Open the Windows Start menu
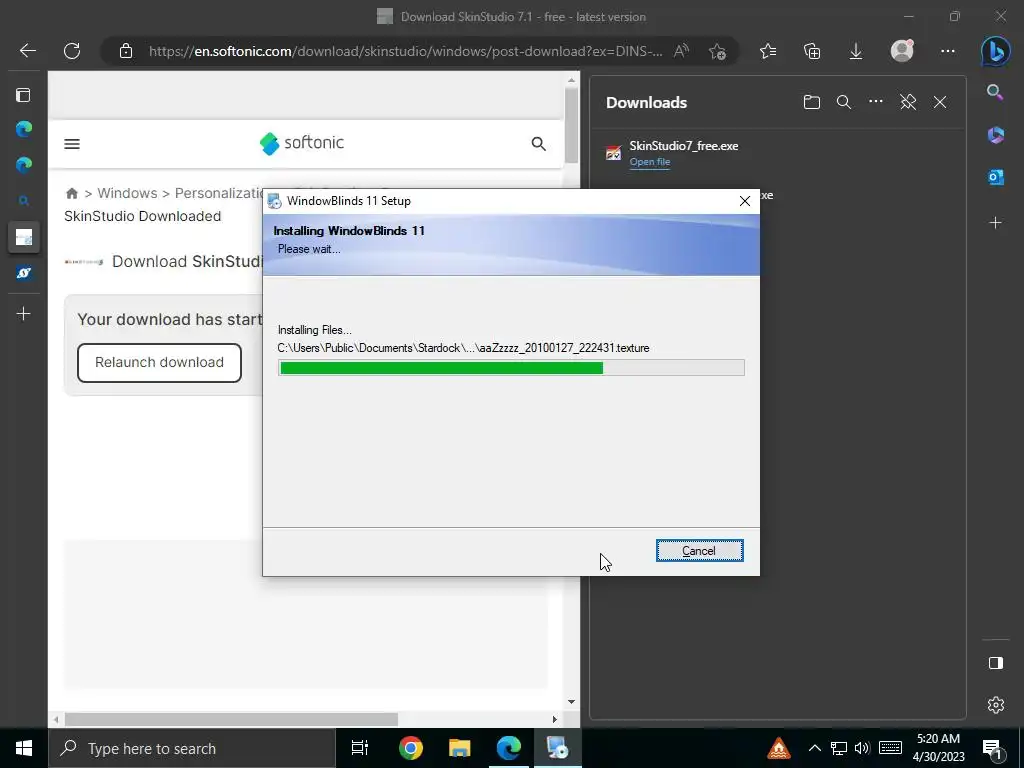Screen dimensions: 1024x768 click(x=24, y=748)
